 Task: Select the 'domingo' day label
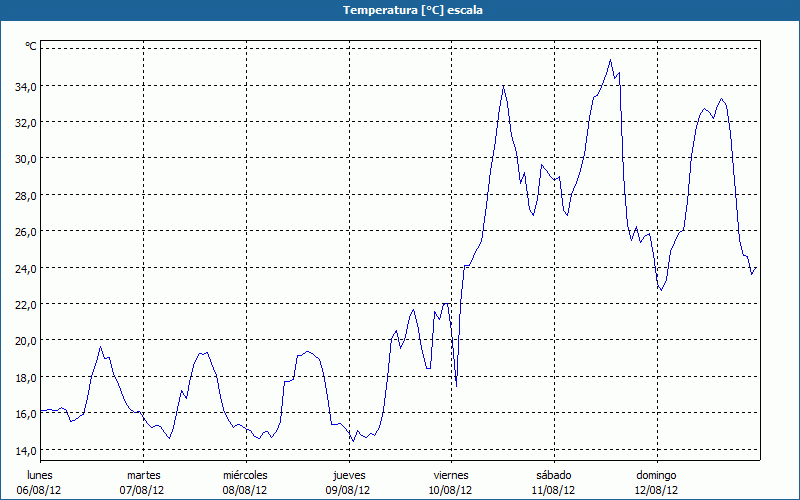(x=656, y=475)
